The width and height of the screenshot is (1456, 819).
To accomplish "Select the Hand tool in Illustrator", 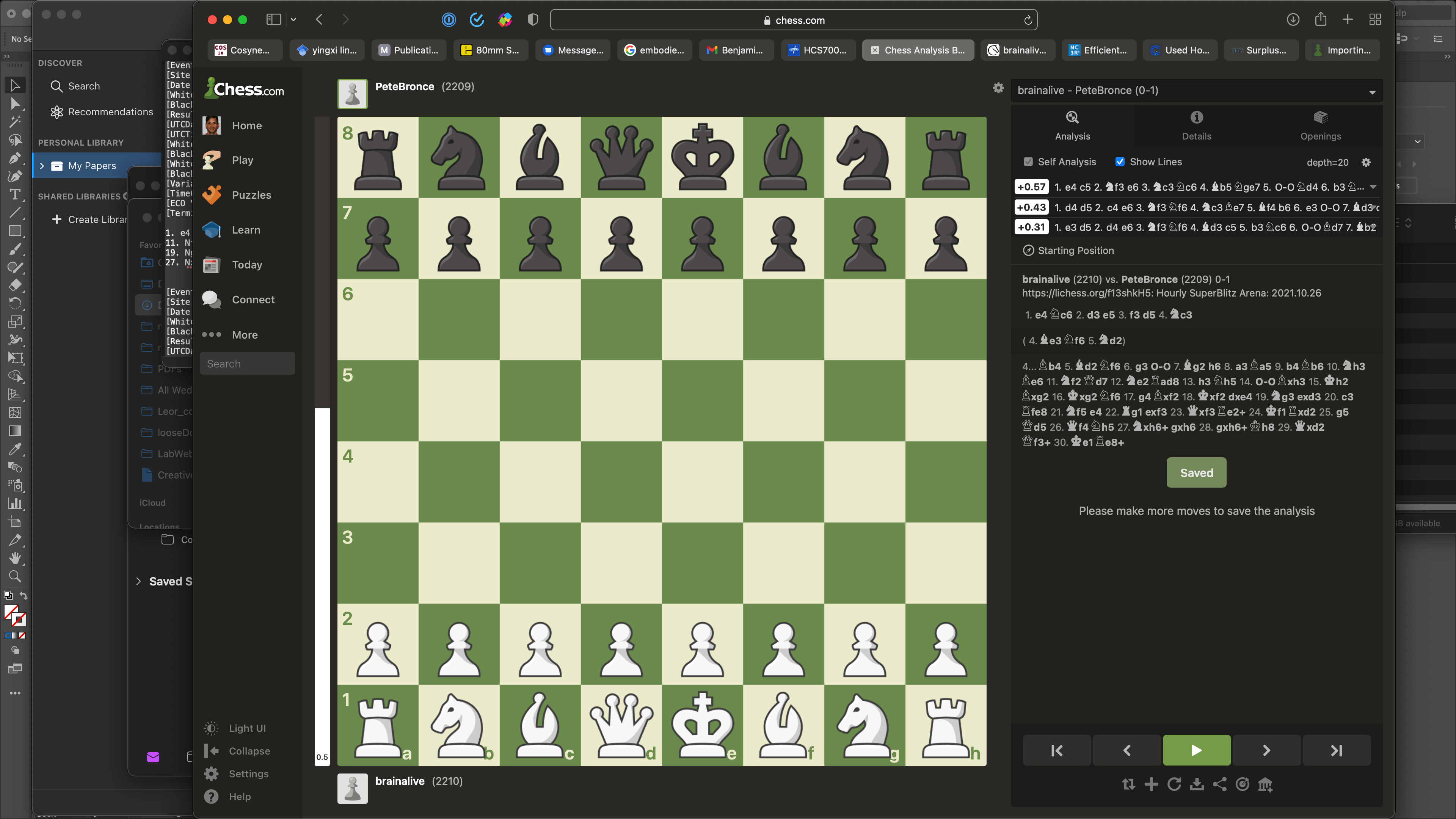I will click(15, 558).
